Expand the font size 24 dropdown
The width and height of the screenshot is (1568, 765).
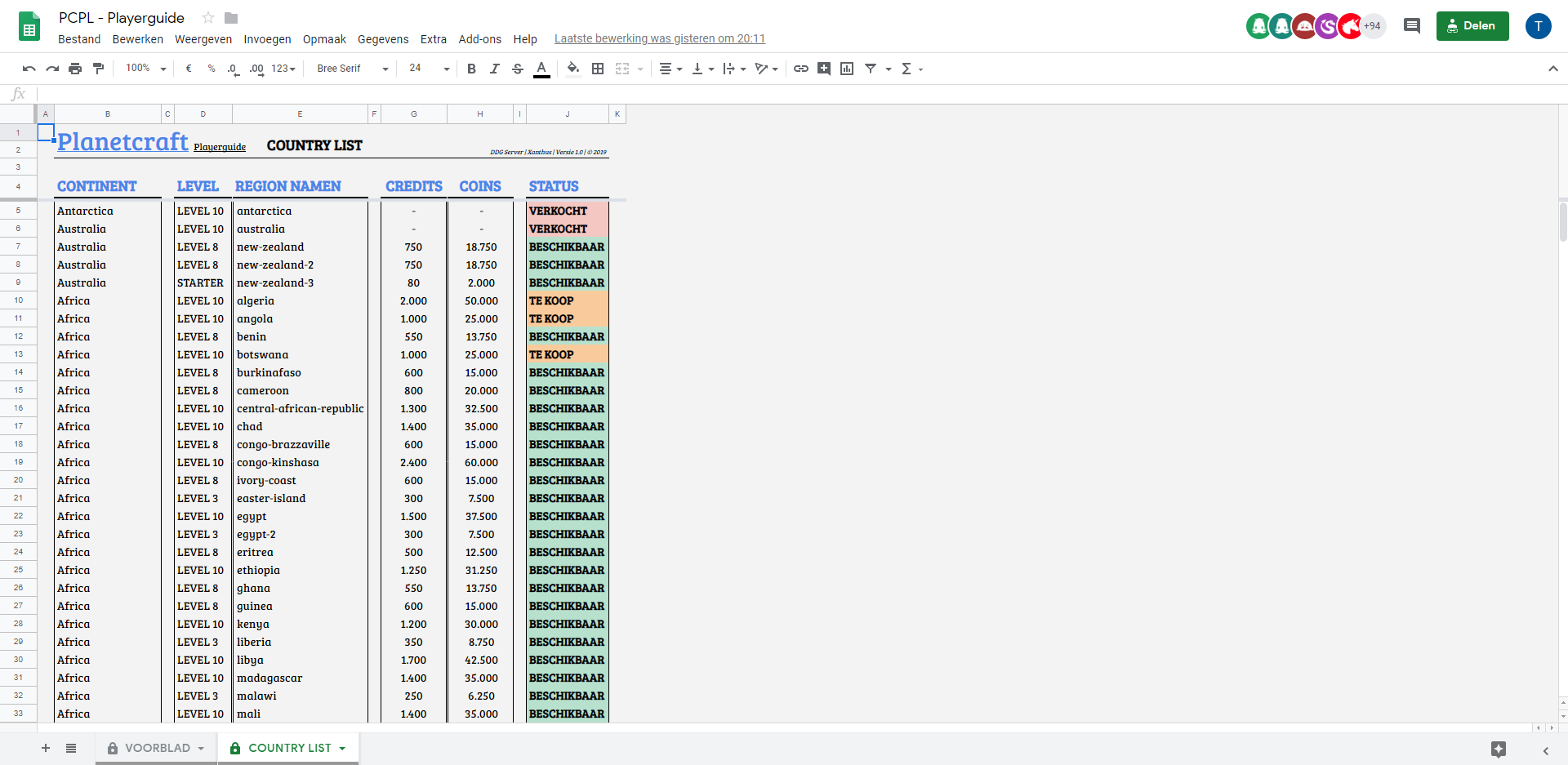[429, 69]
